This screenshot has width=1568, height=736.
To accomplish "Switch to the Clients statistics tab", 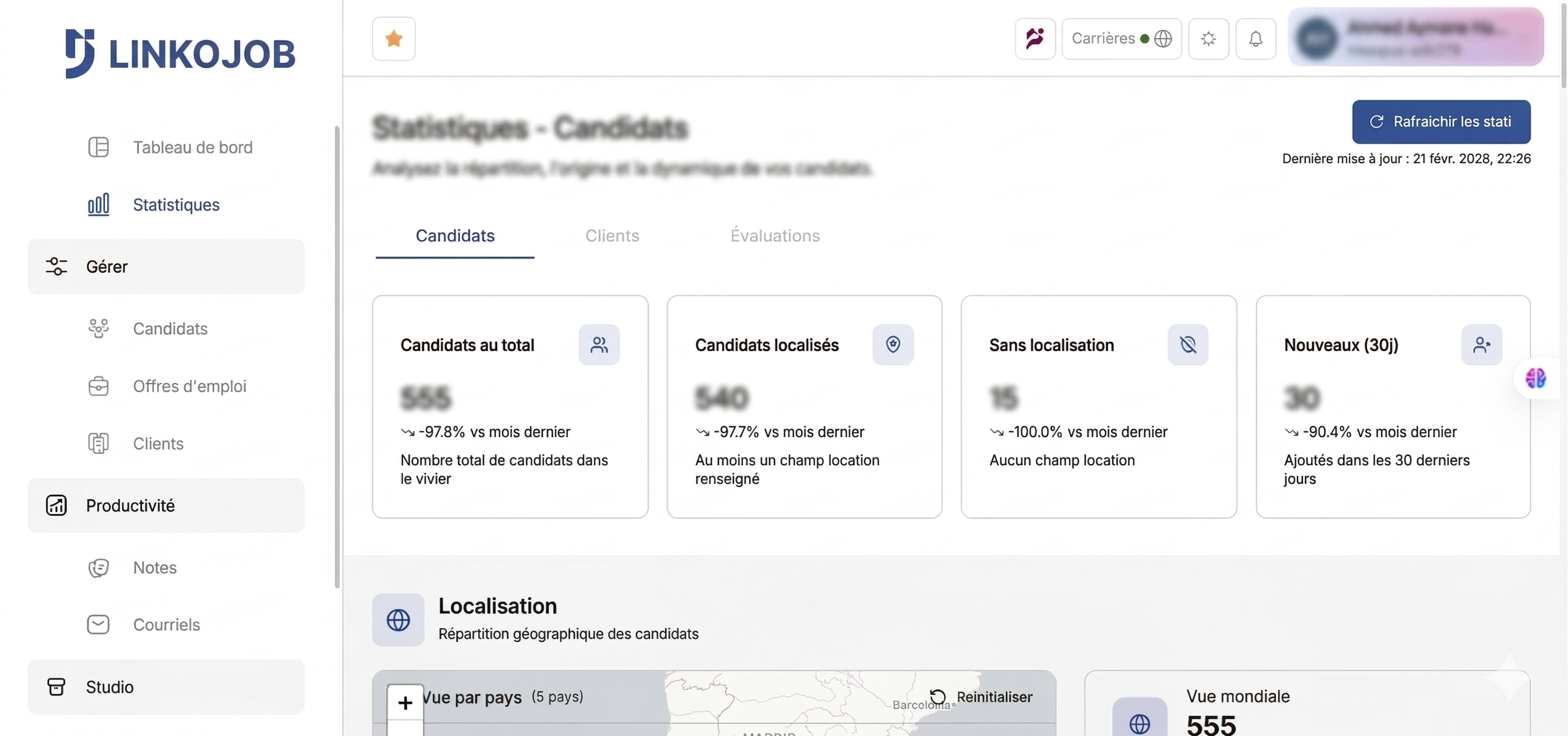I will click(x=612, y=236).
